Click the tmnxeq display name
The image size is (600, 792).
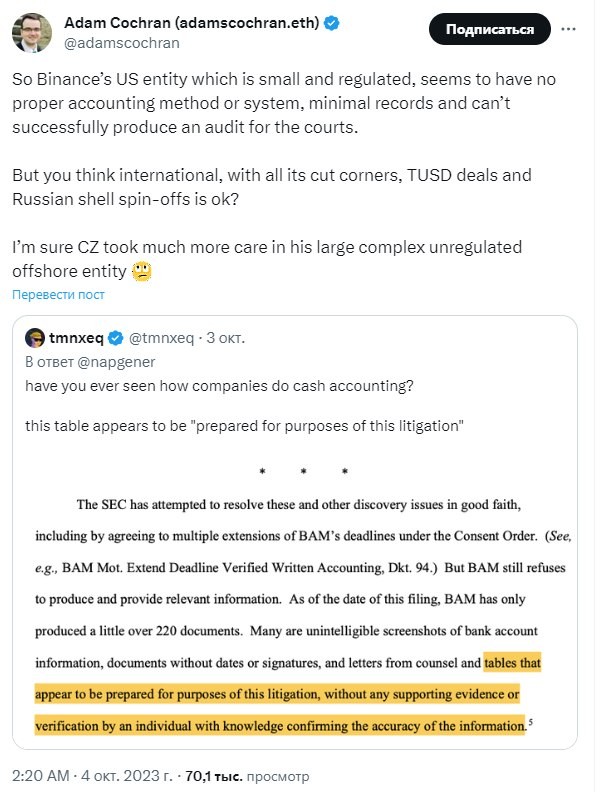pyautogui.click(x=76, y=338)
